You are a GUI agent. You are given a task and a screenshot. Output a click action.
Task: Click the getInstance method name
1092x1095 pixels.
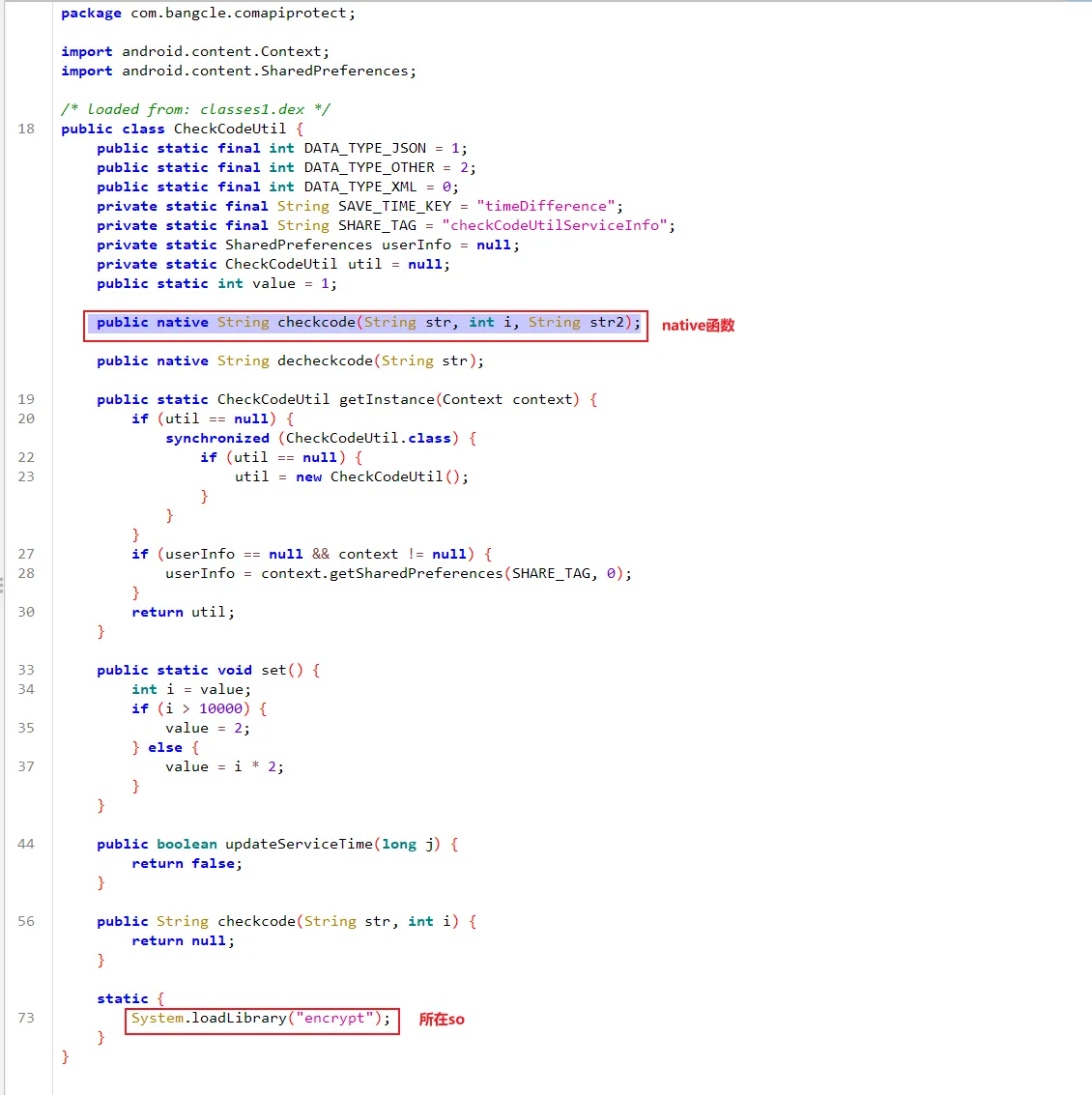(x=387, y=400)
